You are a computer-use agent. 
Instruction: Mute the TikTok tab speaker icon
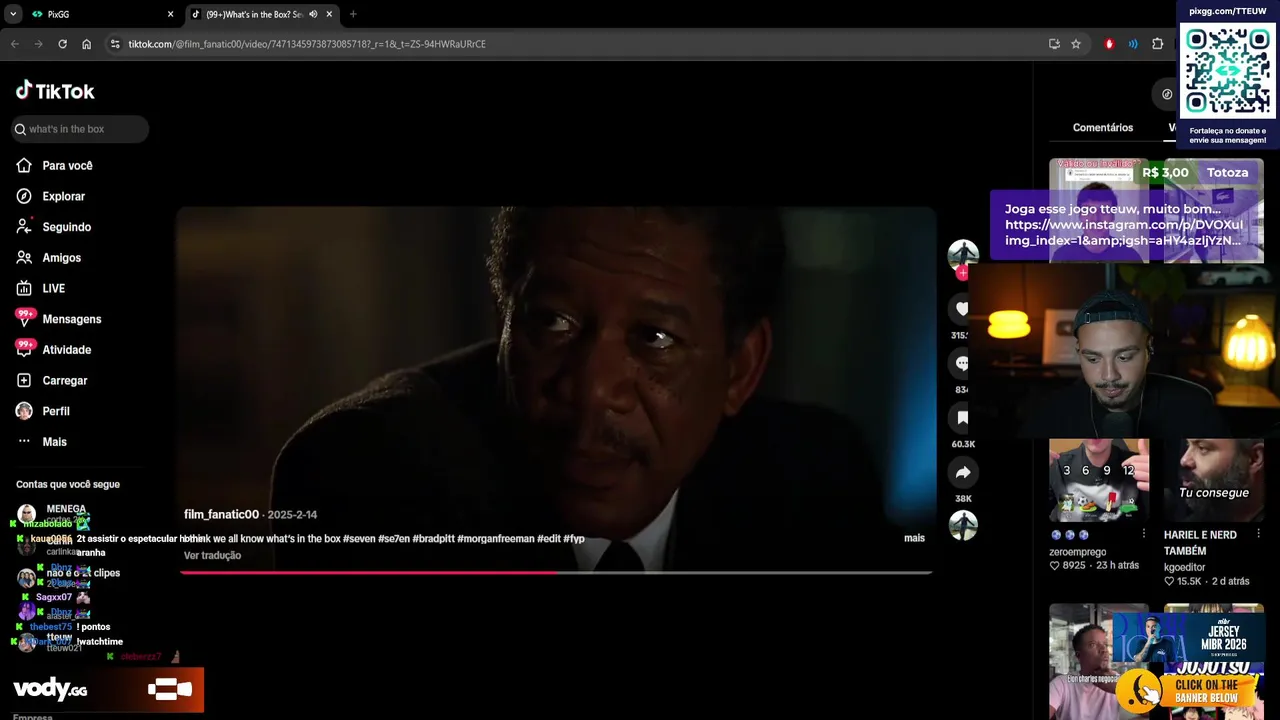click(x=313, y=14)
